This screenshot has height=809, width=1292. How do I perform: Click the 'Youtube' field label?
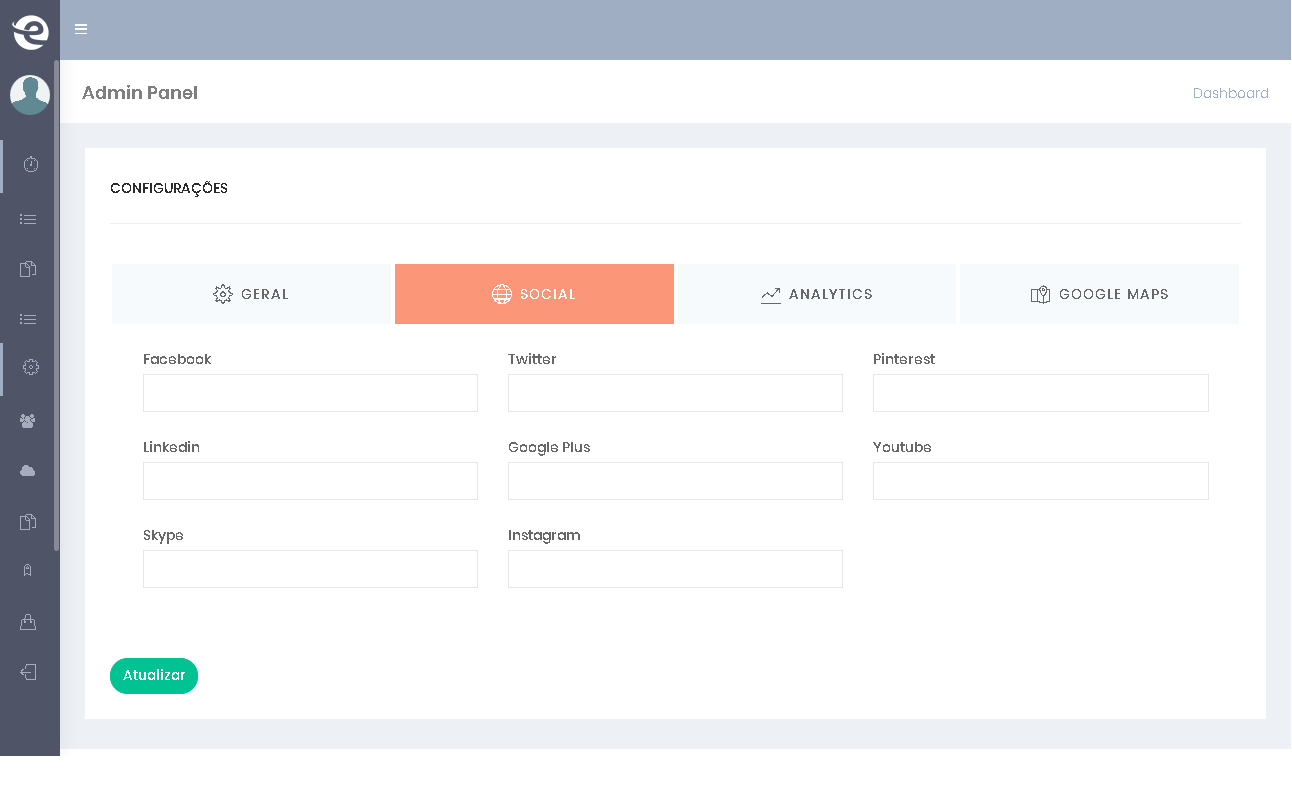902,447
